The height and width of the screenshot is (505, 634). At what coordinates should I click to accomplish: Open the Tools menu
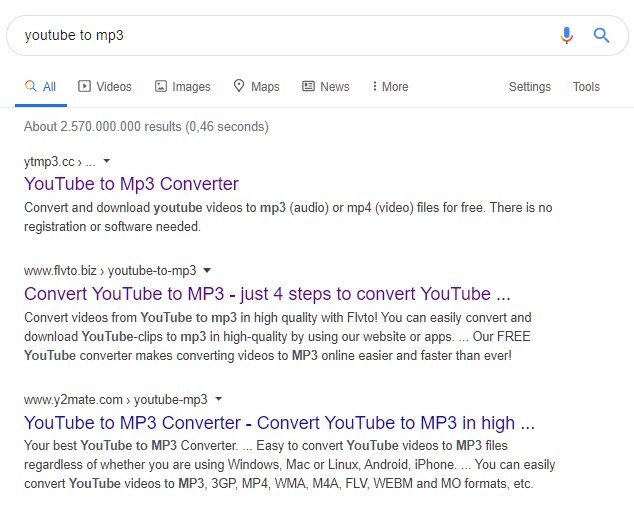click(586, 87)
